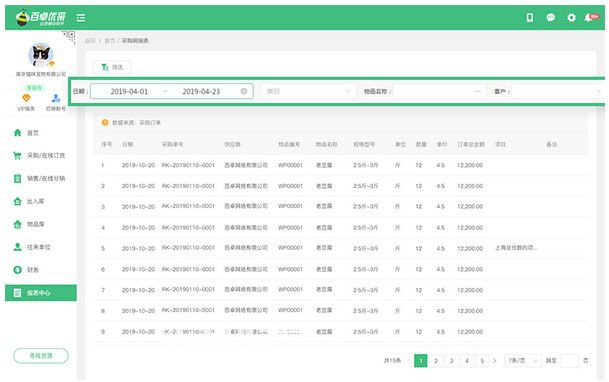Click the next page arrow
The image size is (609, 382).
(x=494, y=361)
